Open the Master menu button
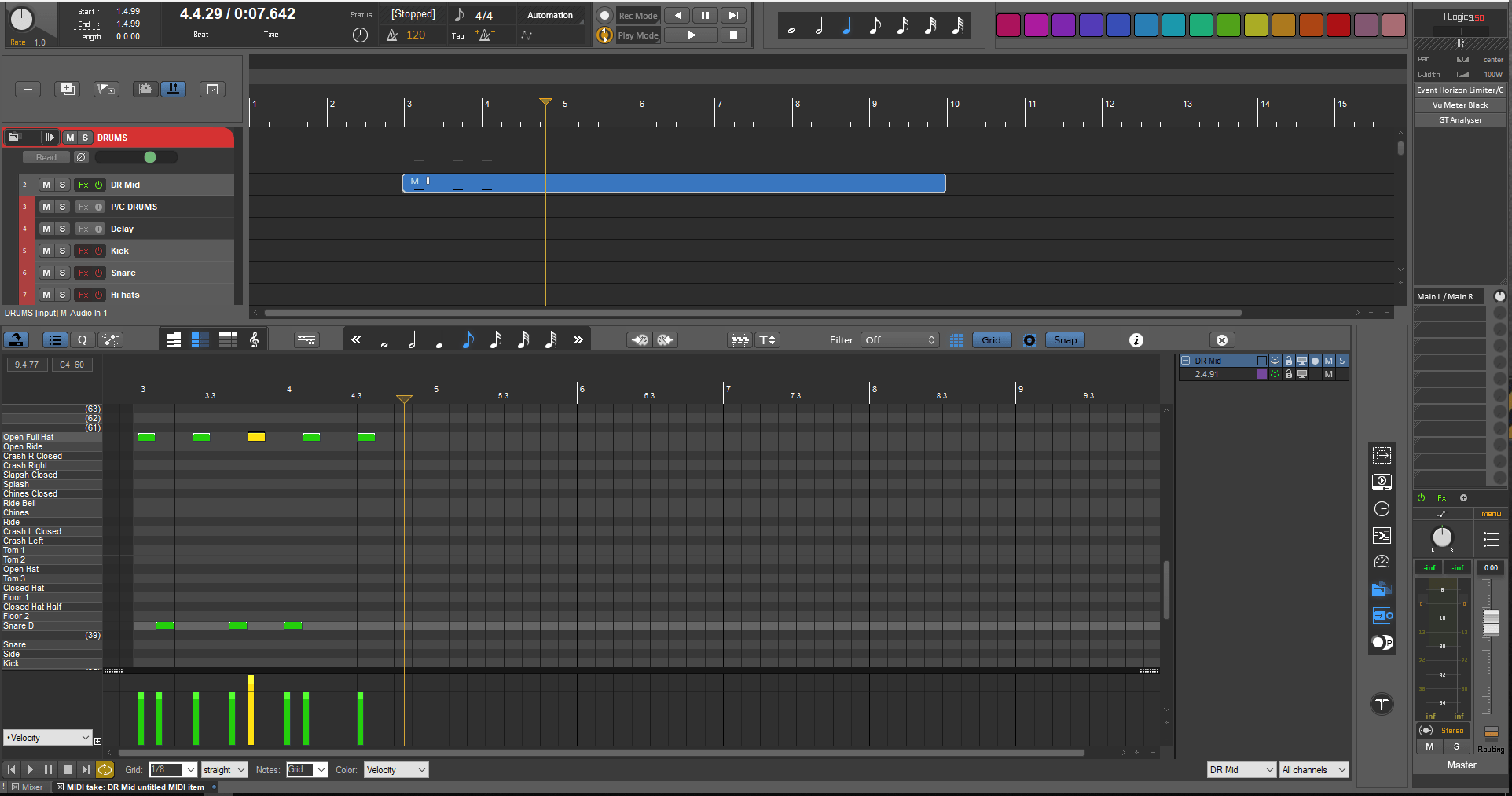1512x796 pixels. click(x=1491, y=514)
